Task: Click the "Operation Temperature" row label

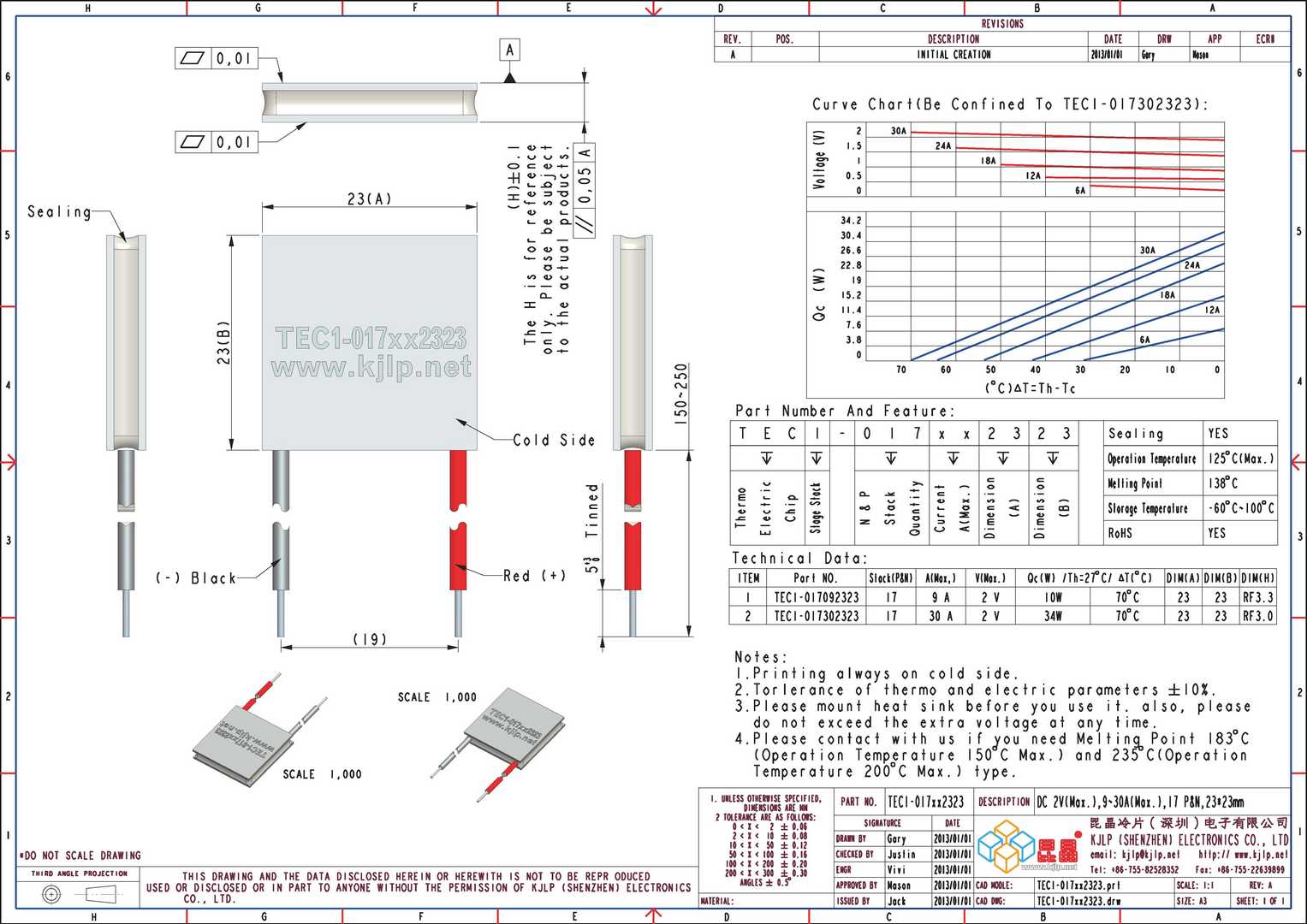Action: 1151,459
